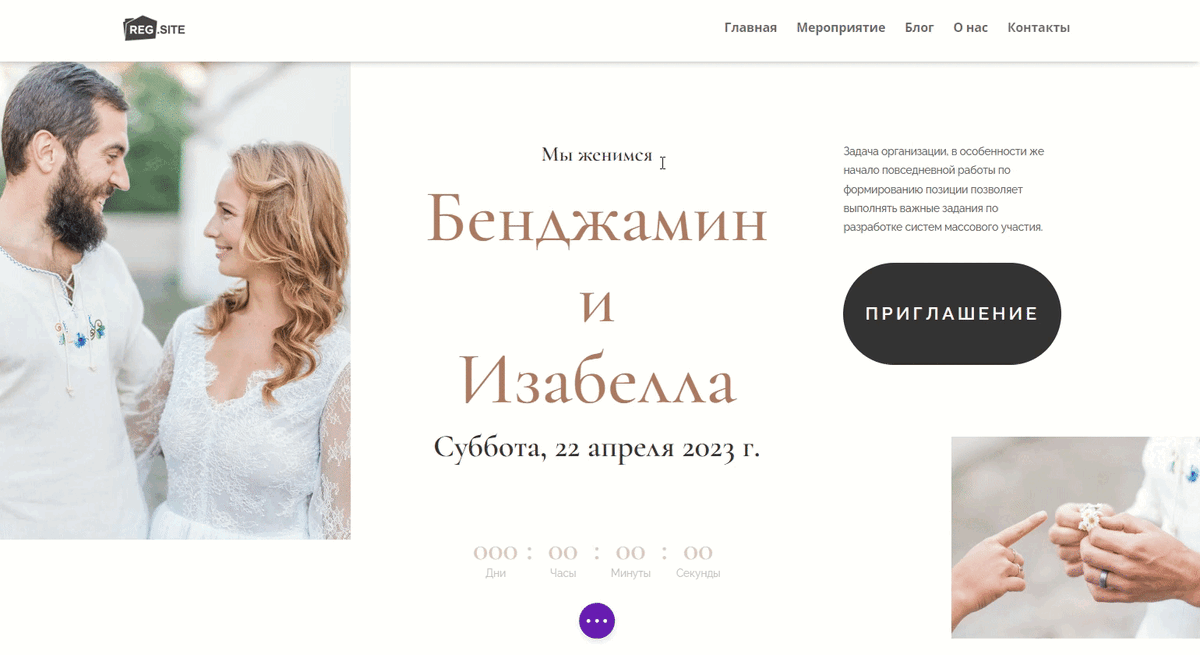Open the О нас menu link
Viewport: 1200px width, 655px height.
click(970, 28)
